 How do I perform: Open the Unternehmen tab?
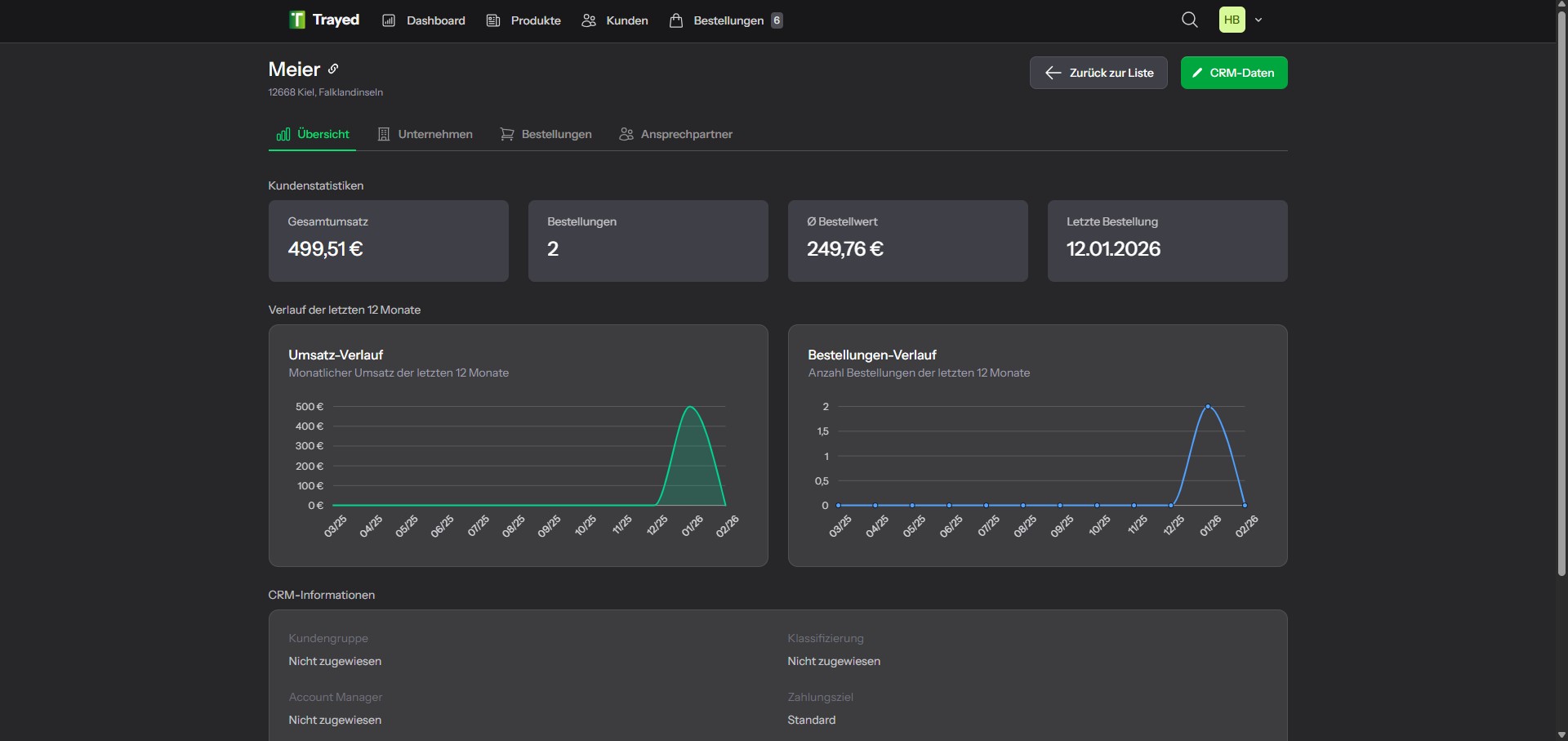coord(425,134)
